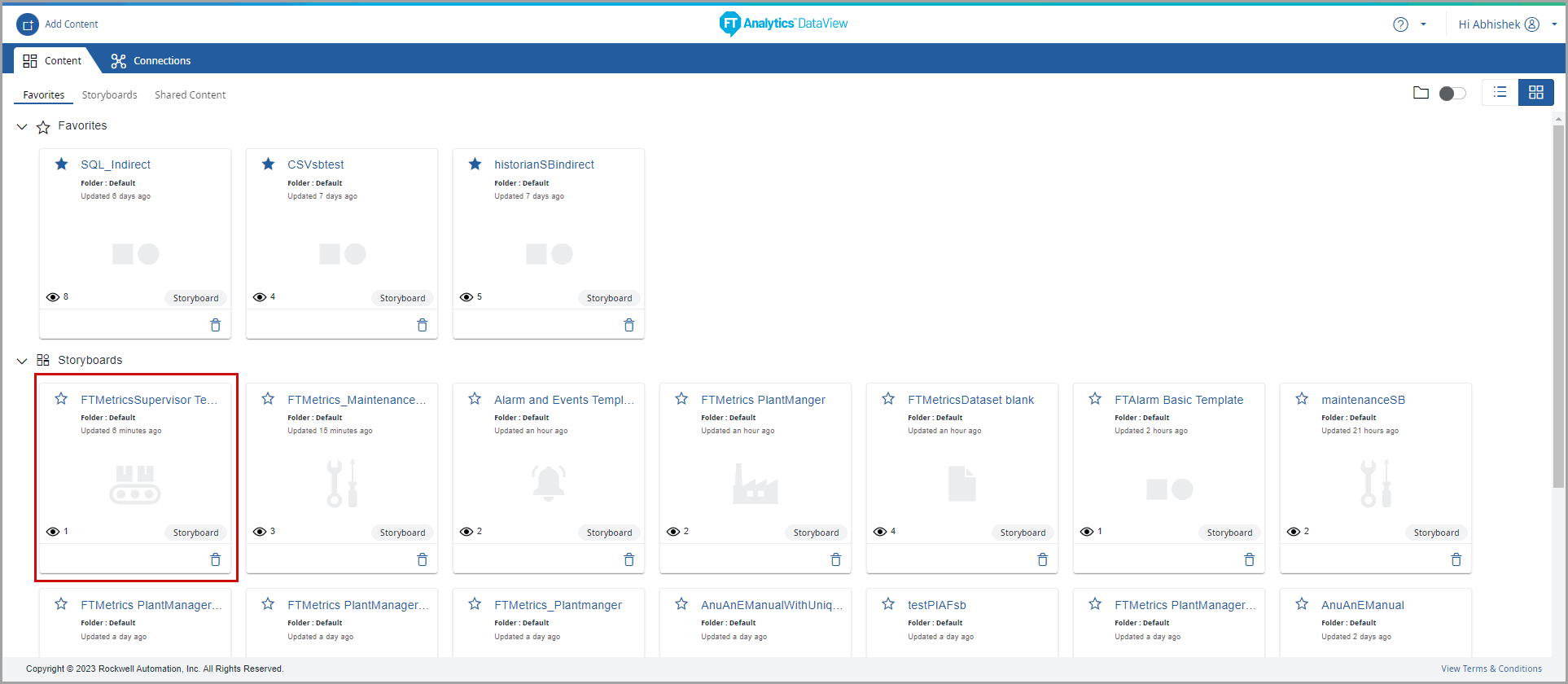Screen dimensions: 1568x684
Task: Open the help dropdown arrow
Action: click(1423, 24)
